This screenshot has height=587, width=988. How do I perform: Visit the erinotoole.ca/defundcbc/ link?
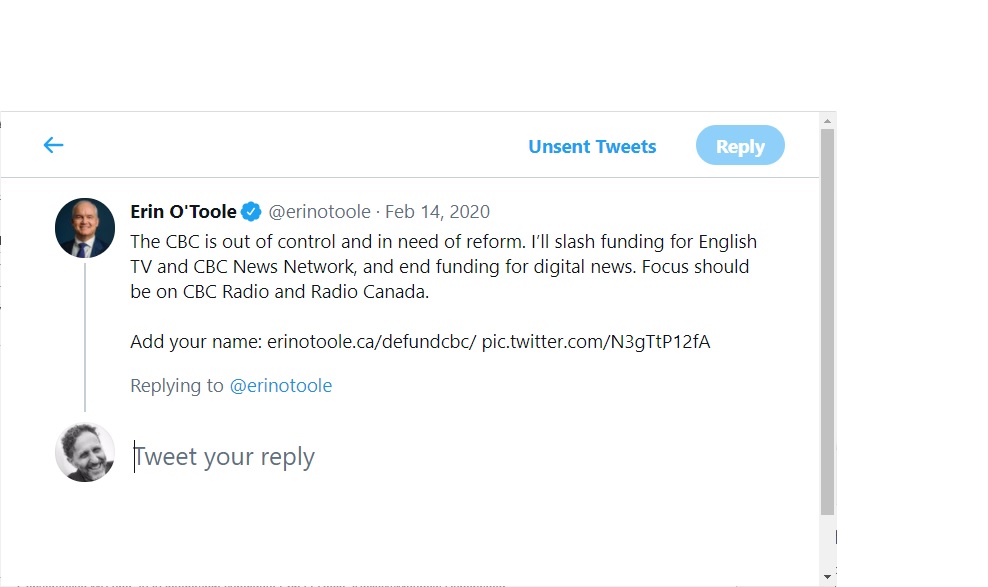click(x=371, y=342)
